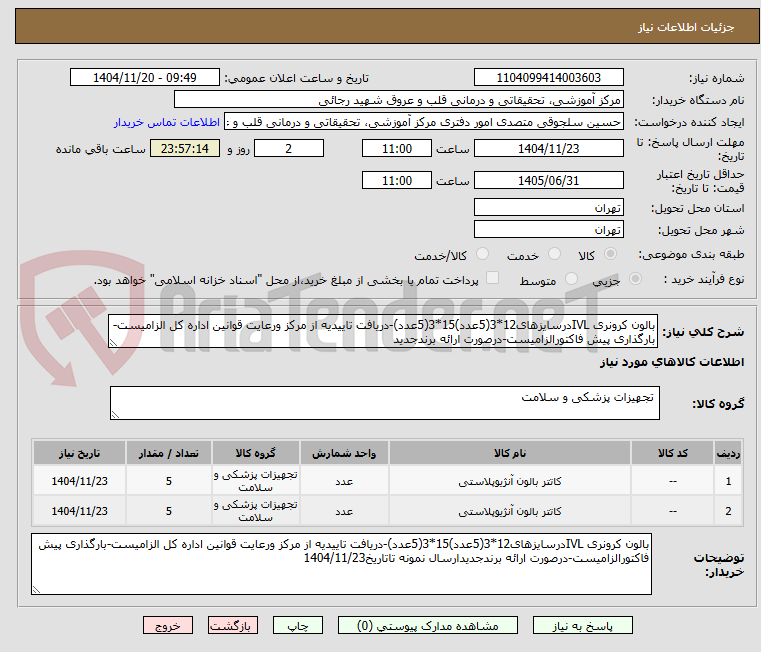This screenshot has width=761, height=652.
Task: Click row number 1 cell
Action: click(x=728, y=481)
